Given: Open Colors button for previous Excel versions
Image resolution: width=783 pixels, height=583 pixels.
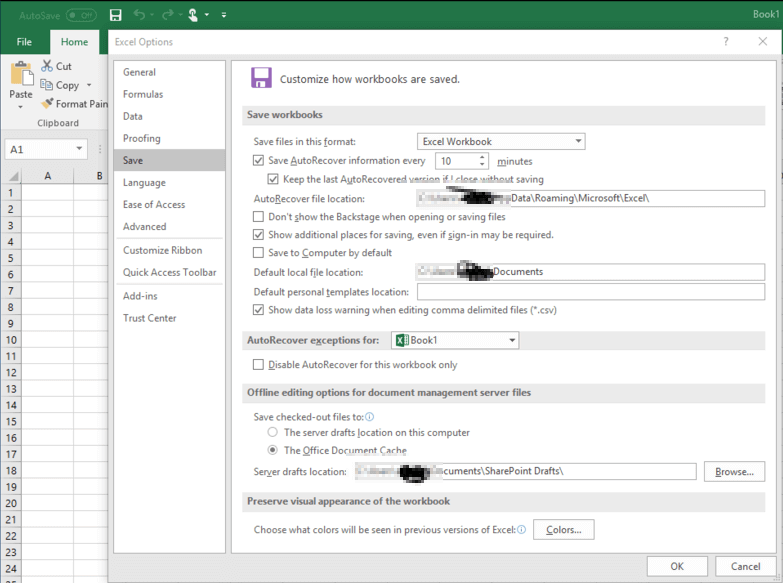Looking at the screenshot, I should tap(563, 530).
